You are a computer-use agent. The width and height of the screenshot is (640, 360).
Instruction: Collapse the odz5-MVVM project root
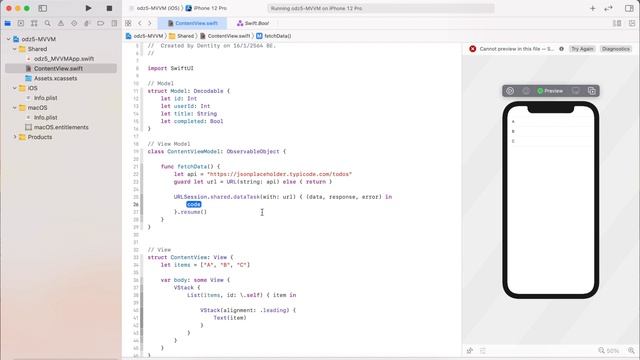(8, 39)
